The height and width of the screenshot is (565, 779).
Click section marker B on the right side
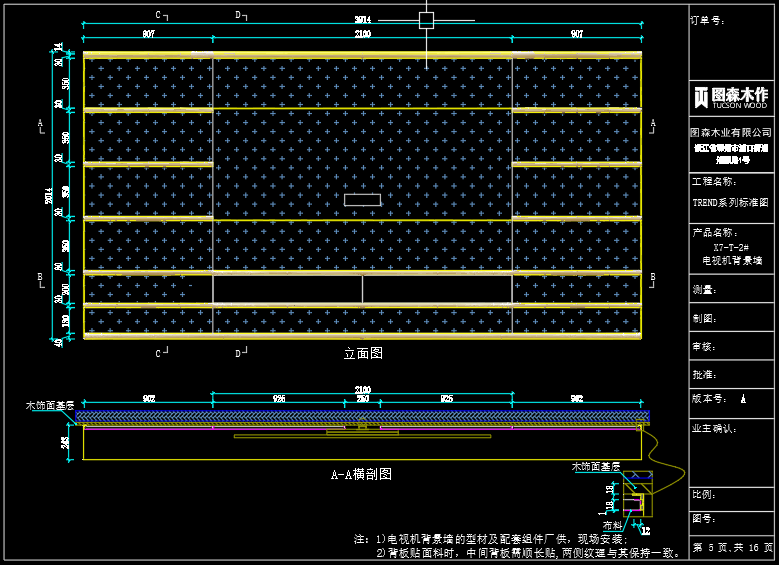click(653, 277)
